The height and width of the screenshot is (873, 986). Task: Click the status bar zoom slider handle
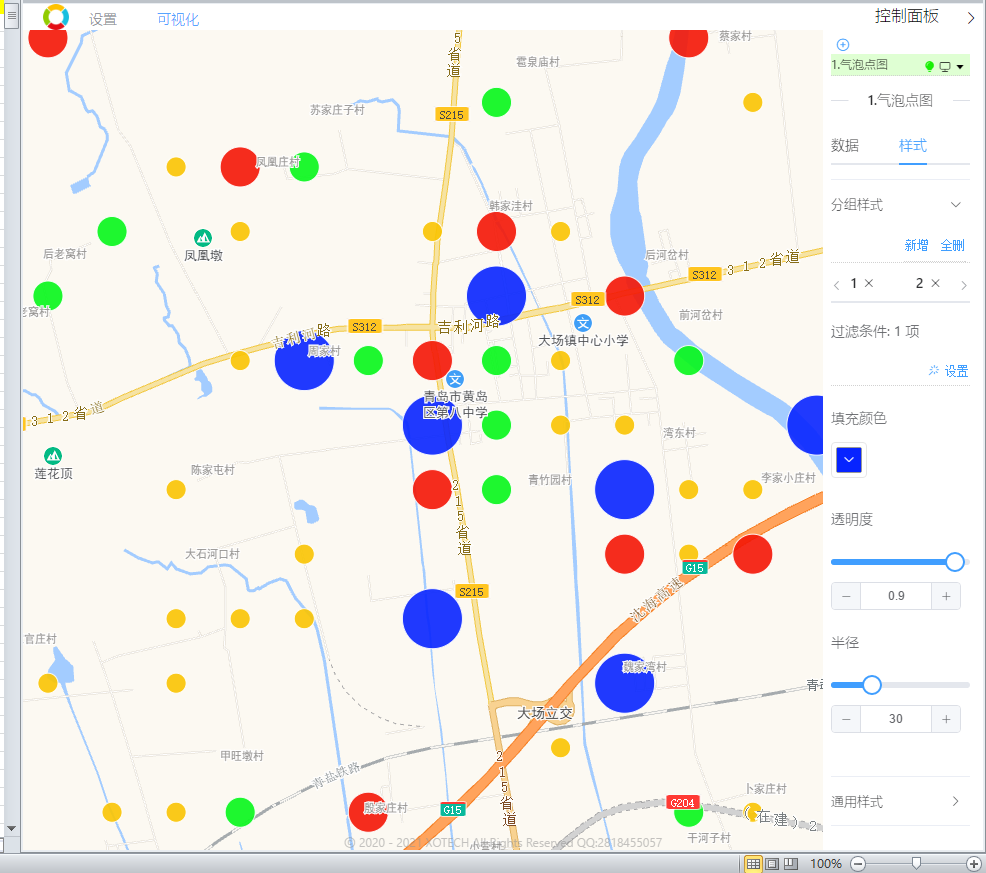pos(916,864)
